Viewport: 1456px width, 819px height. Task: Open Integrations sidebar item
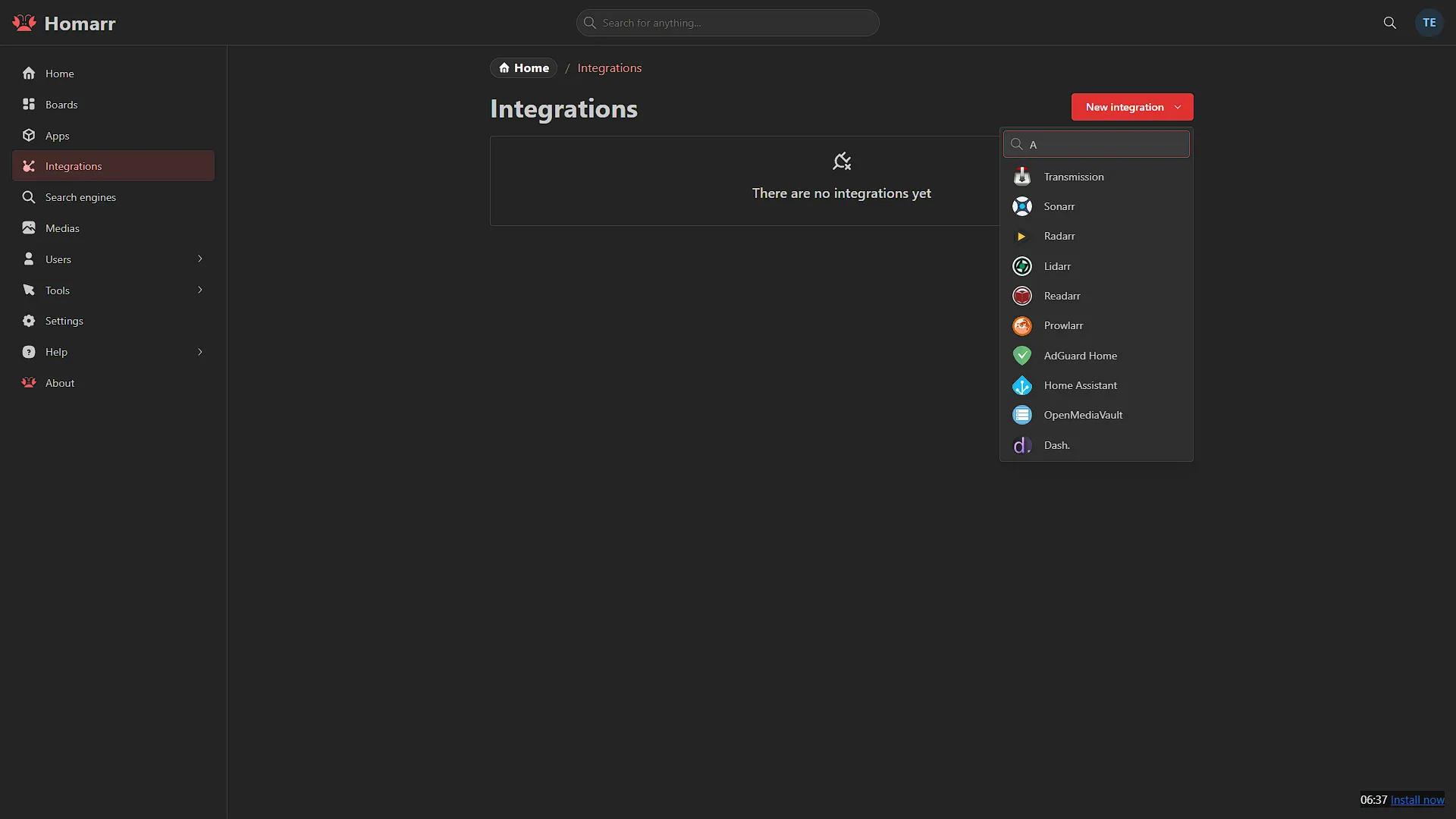[113, 166]
